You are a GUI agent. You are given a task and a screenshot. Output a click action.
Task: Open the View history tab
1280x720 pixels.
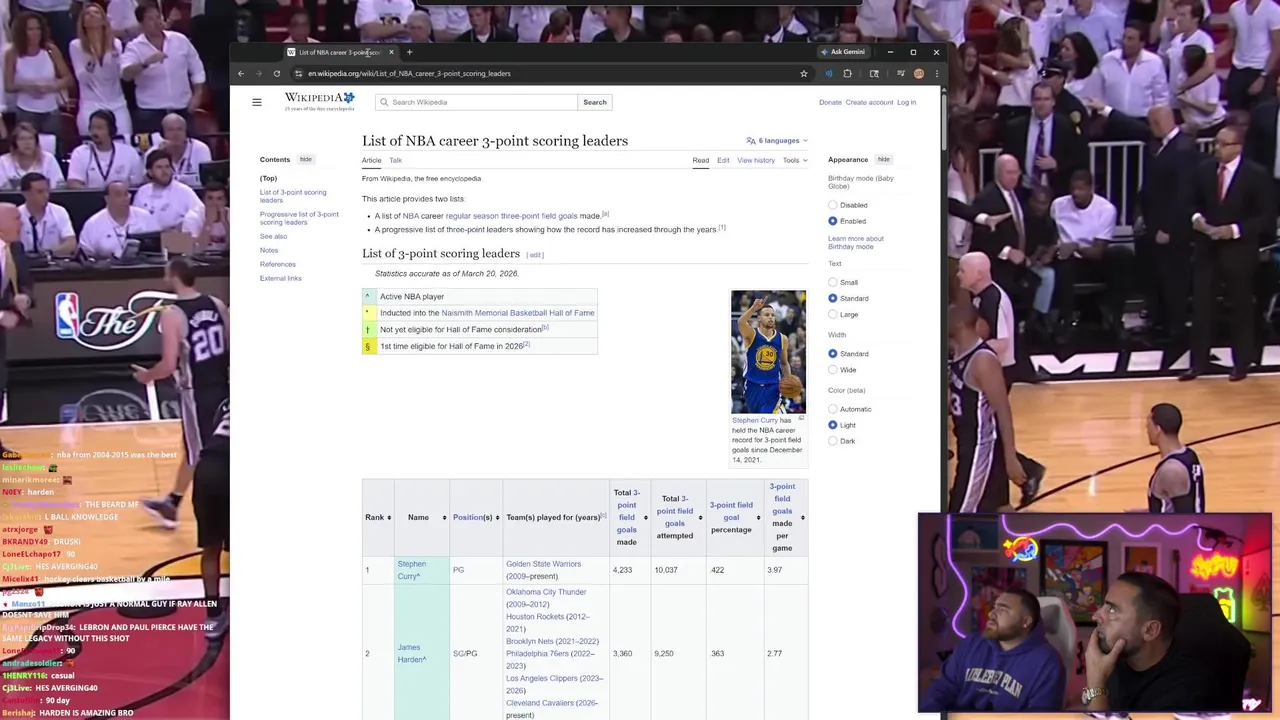click(x=756, y=160)
